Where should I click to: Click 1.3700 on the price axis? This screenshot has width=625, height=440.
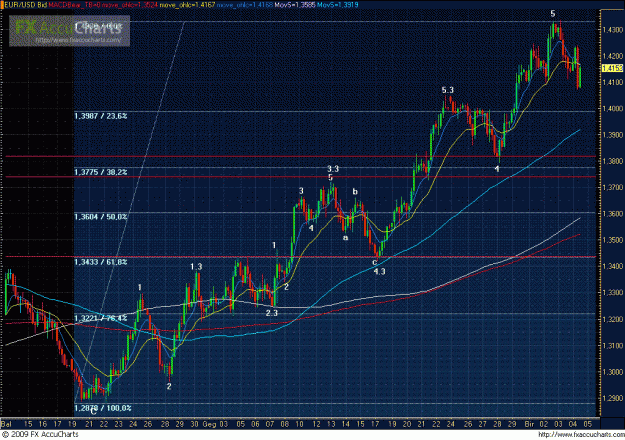(612, 187)
